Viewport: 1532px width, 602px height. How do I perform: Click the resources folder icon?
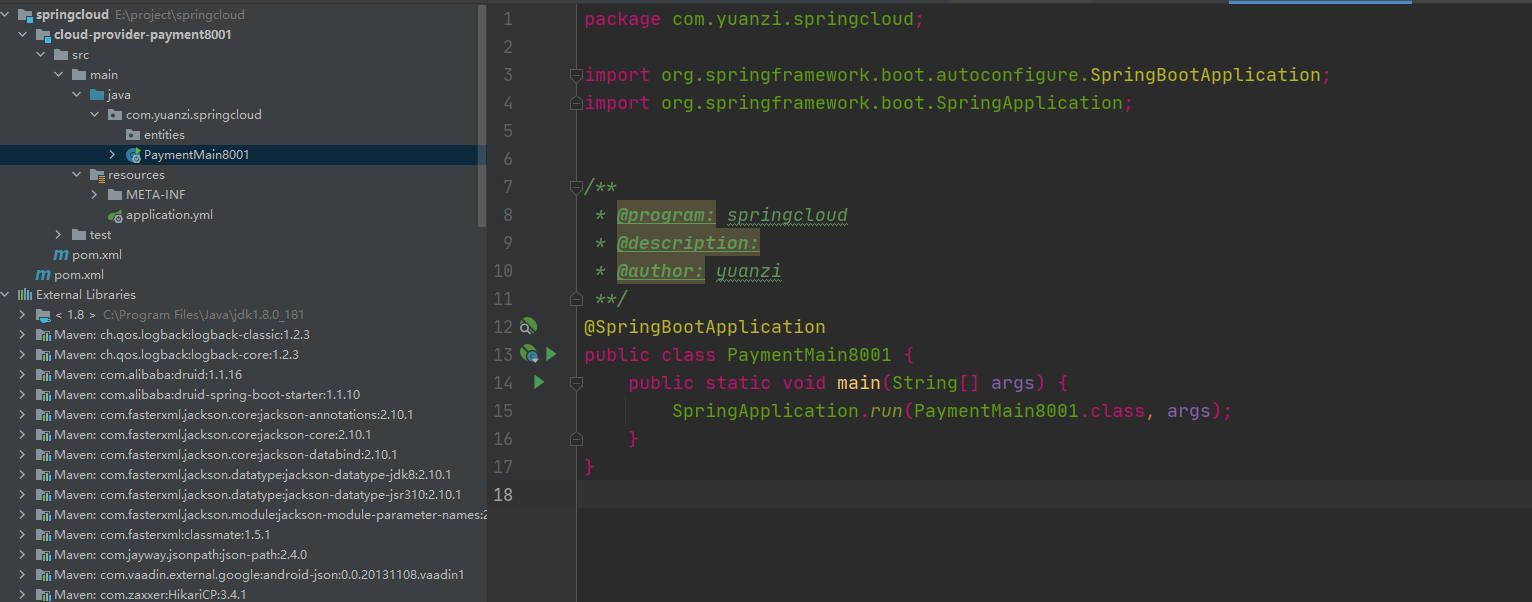(97, 175)
